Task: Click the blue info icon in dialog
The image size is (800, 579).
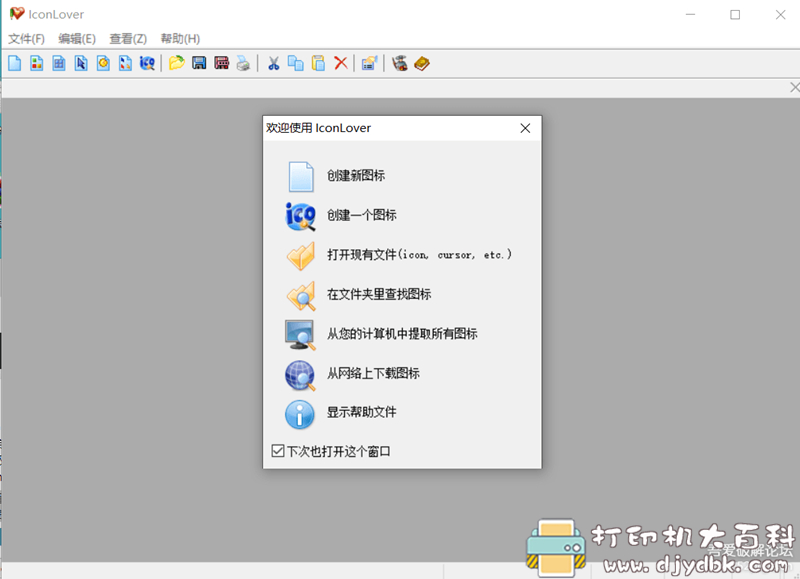Action: 299,414
